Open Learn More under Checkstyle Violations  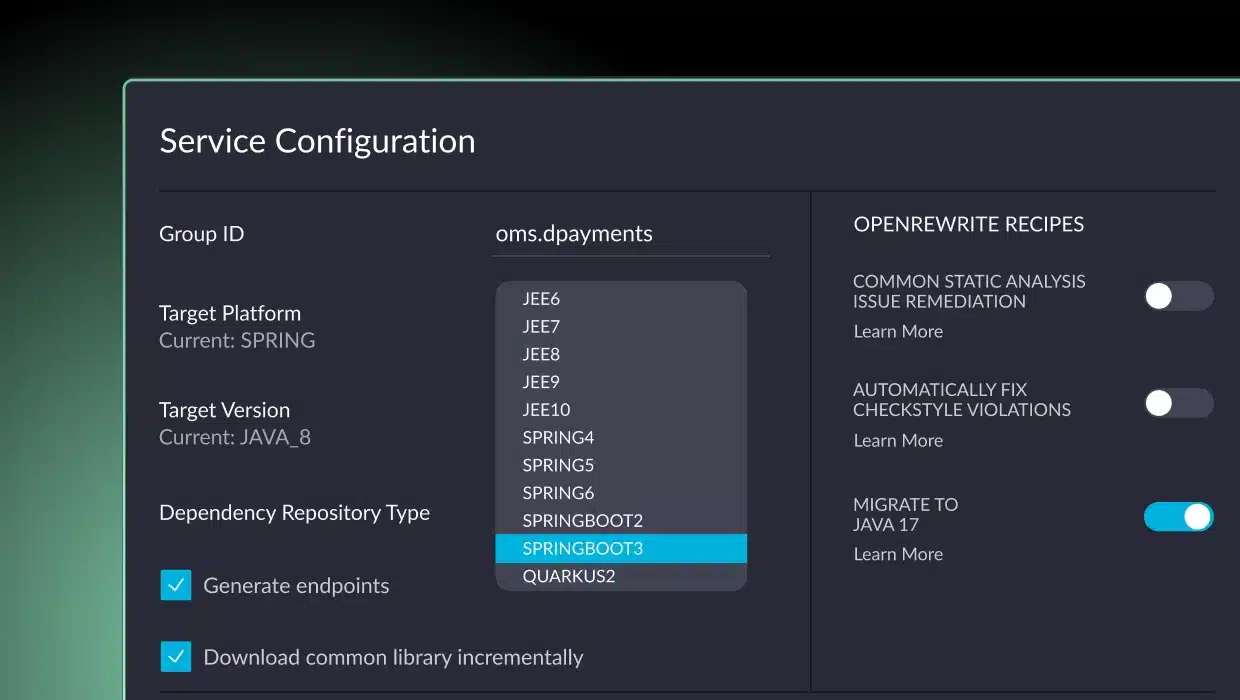[x=898, y=440]
